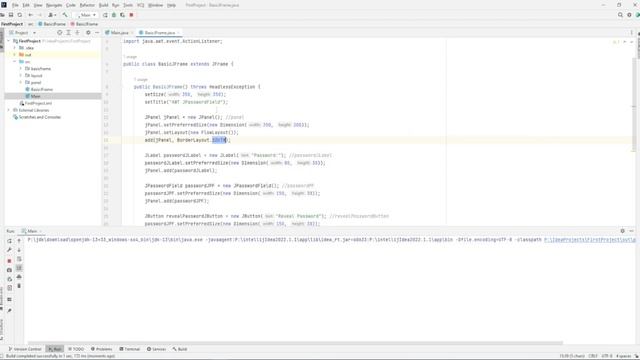Click Select Opened File target icon

click(60, 33)
